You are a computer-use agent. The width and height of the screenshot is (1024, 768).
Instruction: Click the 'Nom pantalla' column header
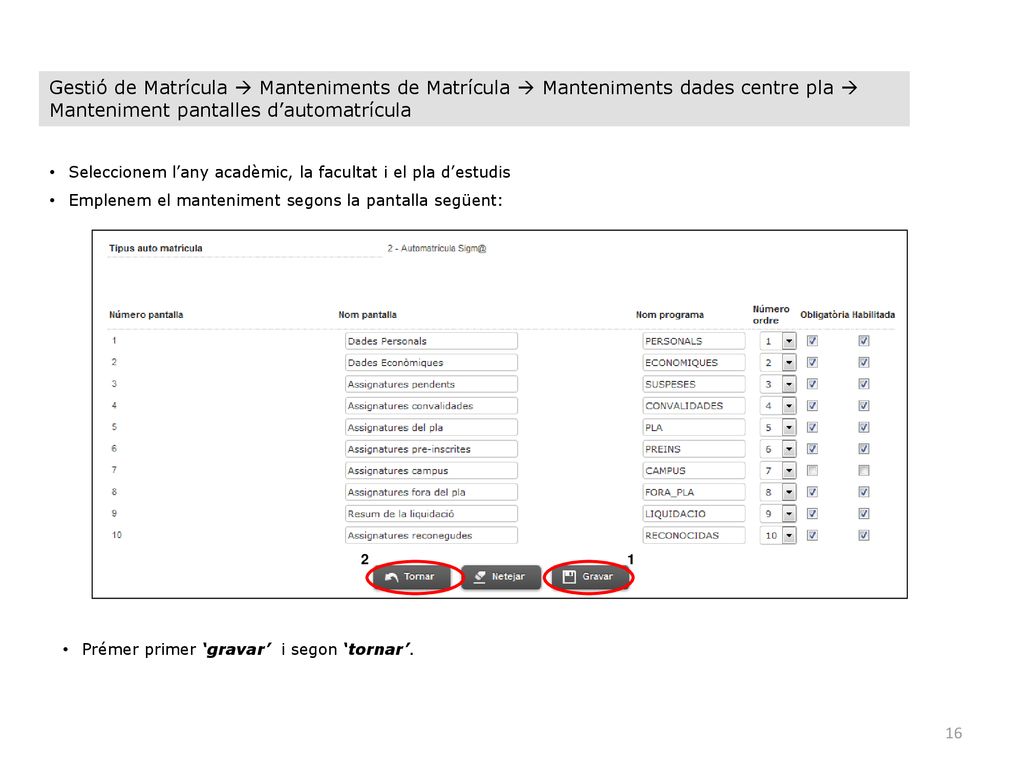coord(367,315)
